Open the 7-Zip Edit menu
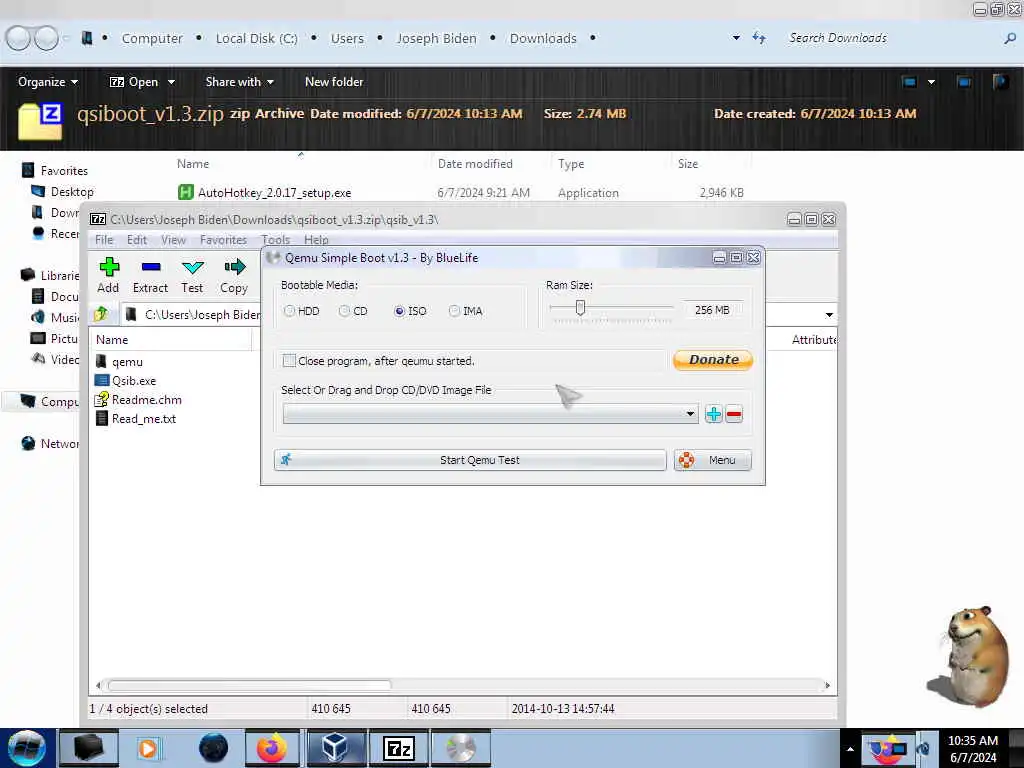 [136, 240]
